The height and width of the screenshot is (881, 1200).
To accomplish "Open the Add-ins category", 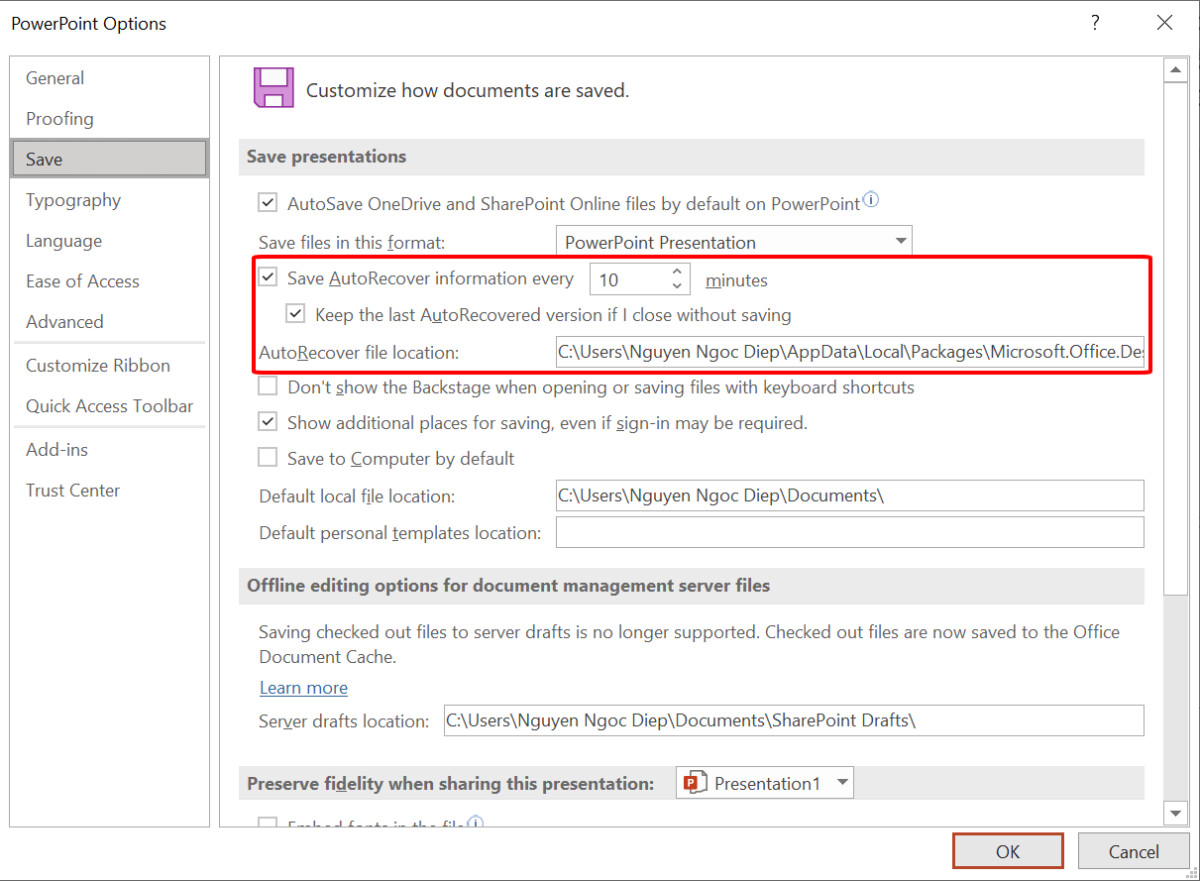I will [x=110, y=449].
